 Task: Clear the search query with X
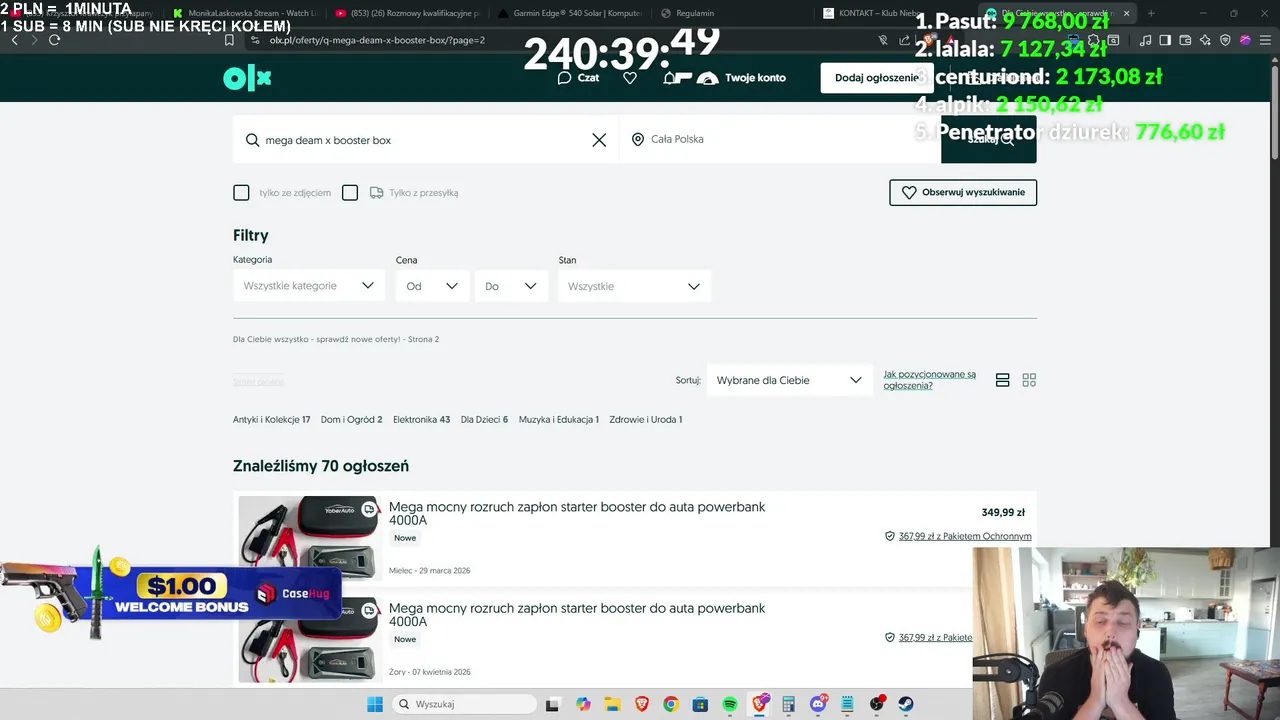599,140
